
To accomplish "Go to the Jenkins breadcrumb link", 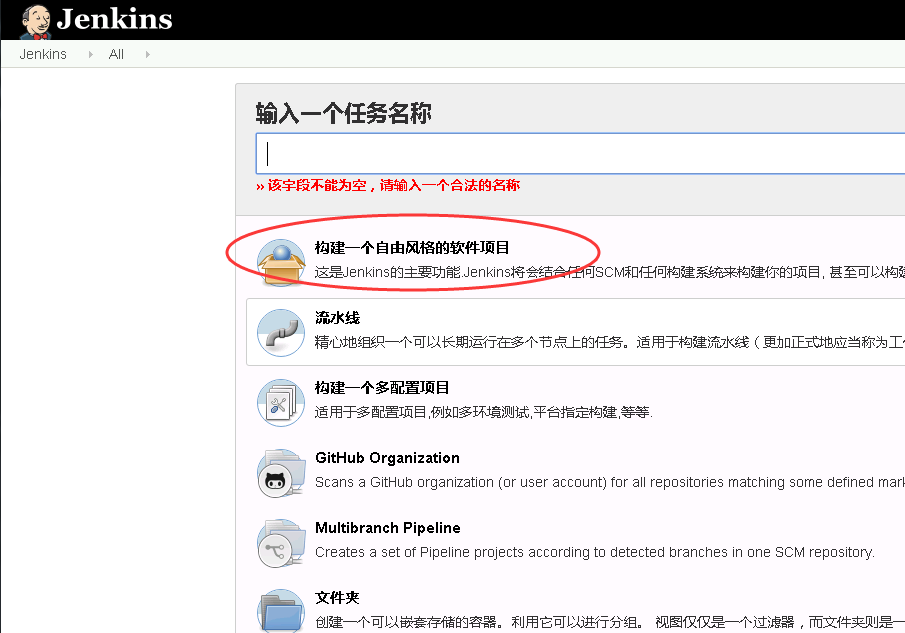I will pyautogui.click(x=43, y=54).
